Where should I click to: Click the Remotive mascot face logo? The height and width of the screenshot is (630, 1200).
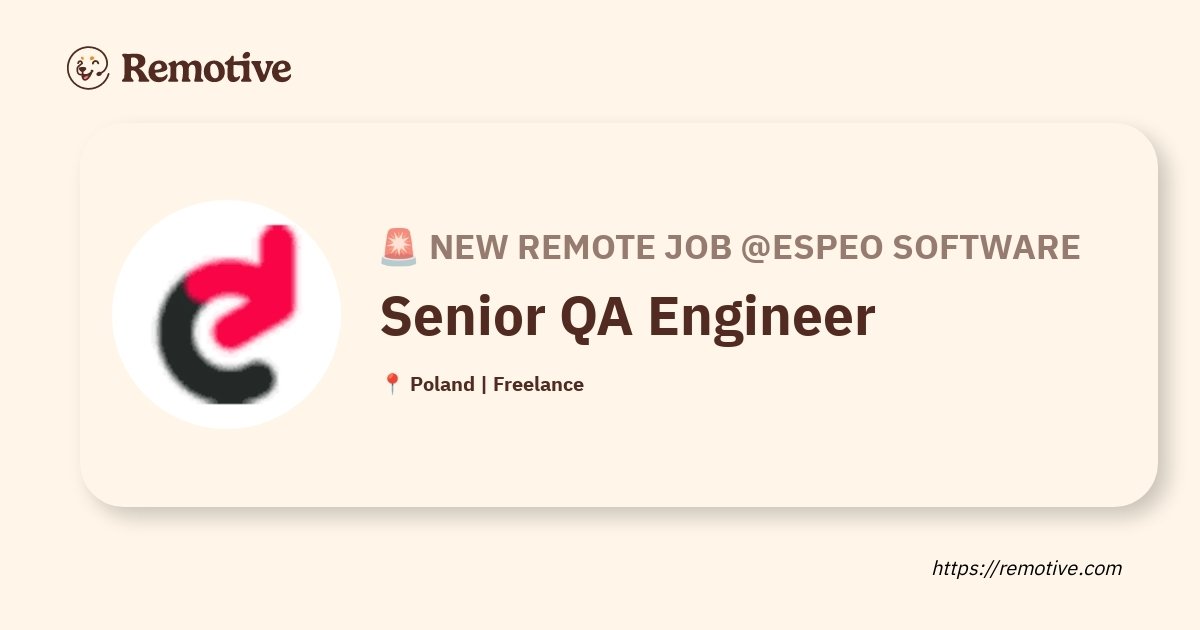click(x=88, y=68)
